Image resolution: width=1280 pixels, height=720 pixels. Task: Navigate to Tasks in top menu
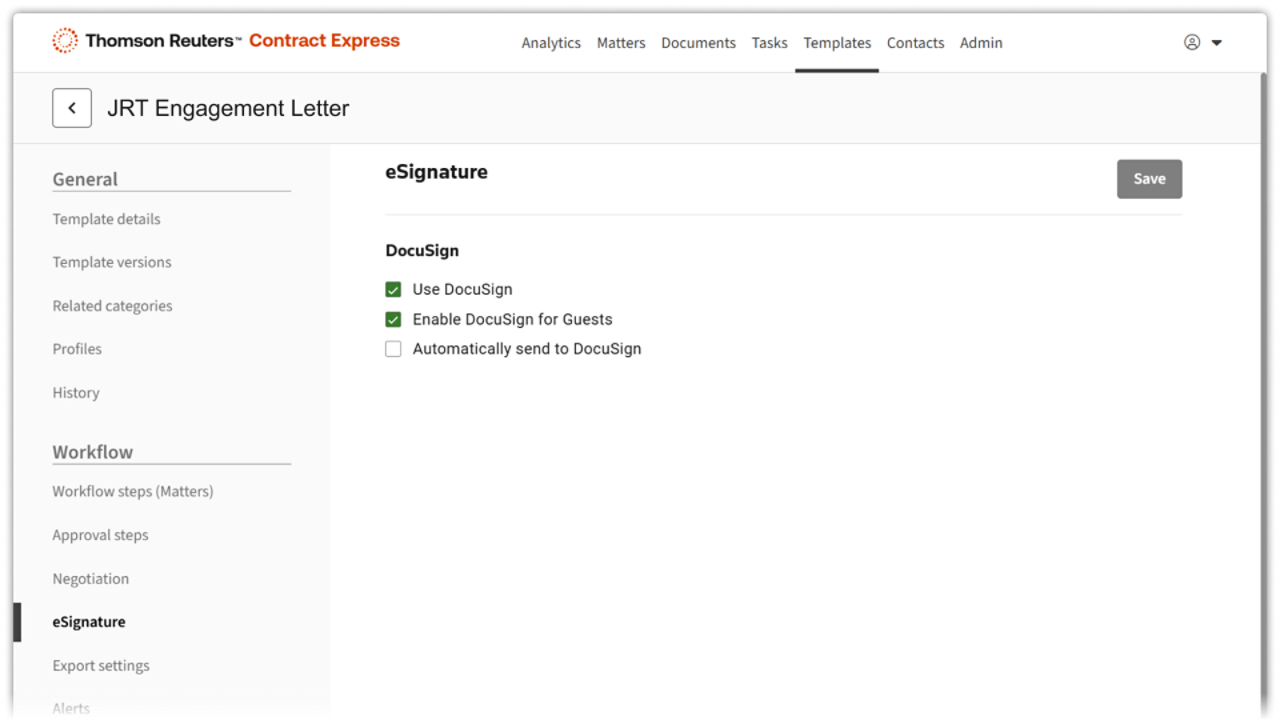pyautogui.click(x=769, y=43)
